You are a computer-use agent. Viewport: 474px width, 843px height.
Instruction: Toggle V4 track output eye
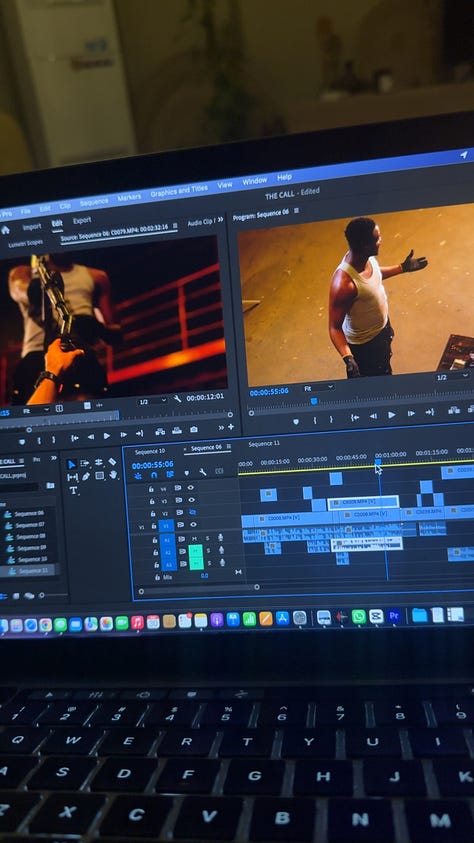192,488
